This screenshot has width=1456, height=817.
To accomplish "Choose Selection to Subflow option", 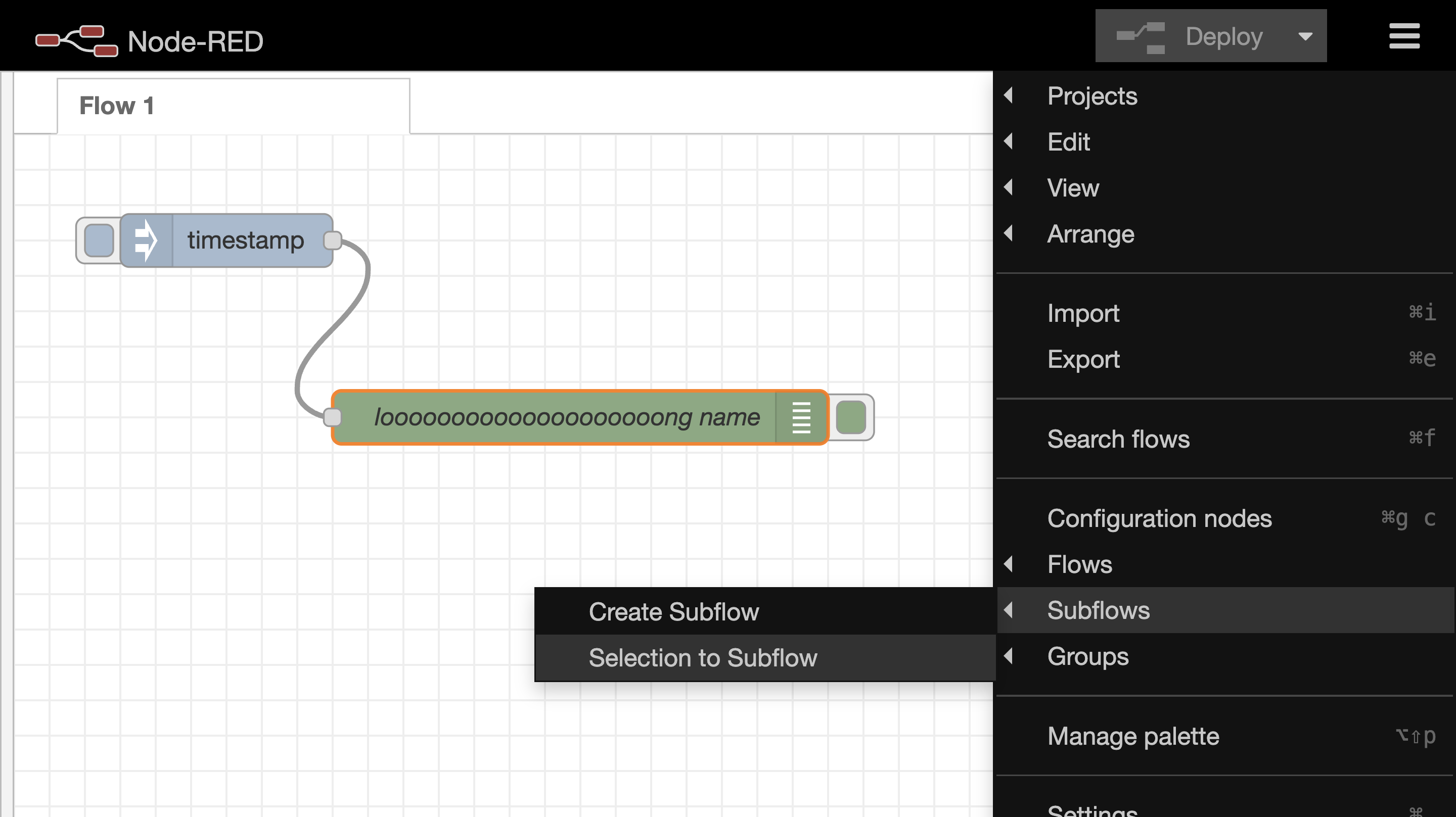I will [704, 657].
